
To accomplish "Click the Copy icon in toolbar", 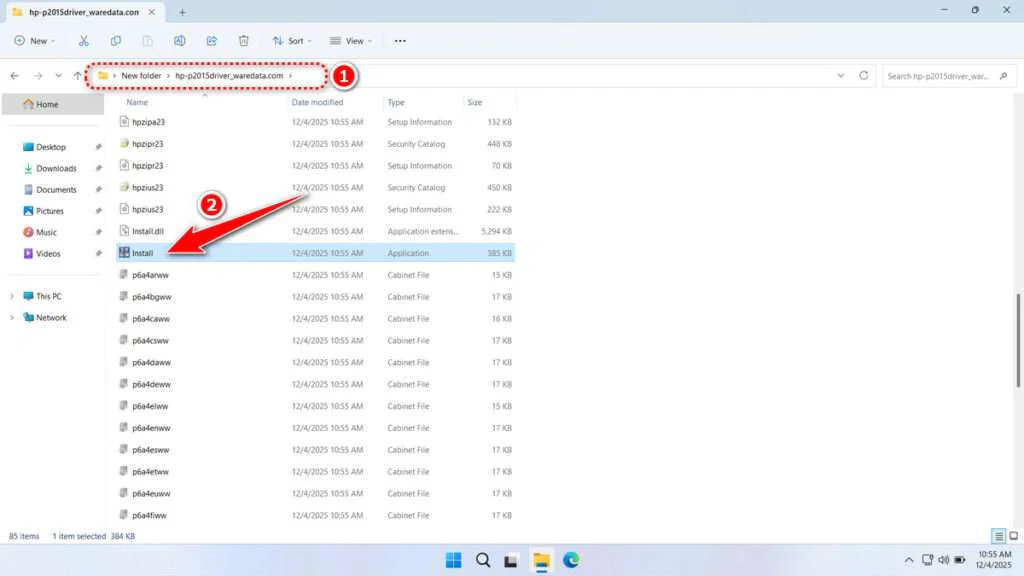I will 116,41.
